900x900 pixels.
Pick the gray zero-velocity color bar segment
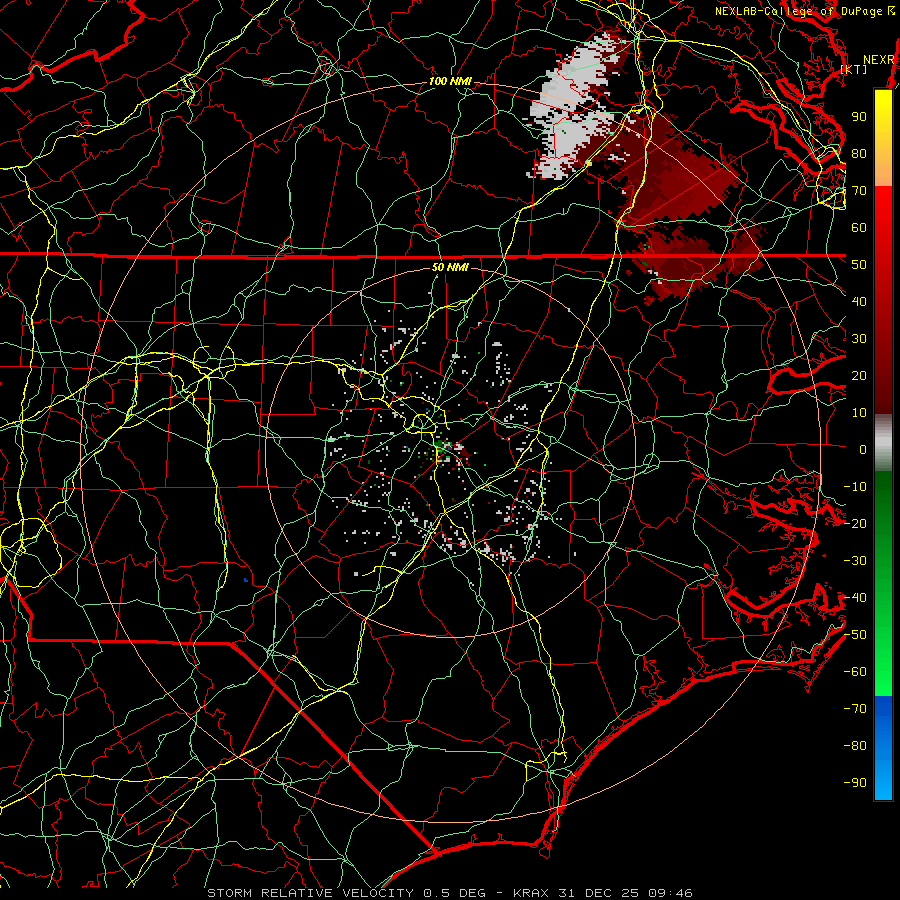[x=883, y=443]
